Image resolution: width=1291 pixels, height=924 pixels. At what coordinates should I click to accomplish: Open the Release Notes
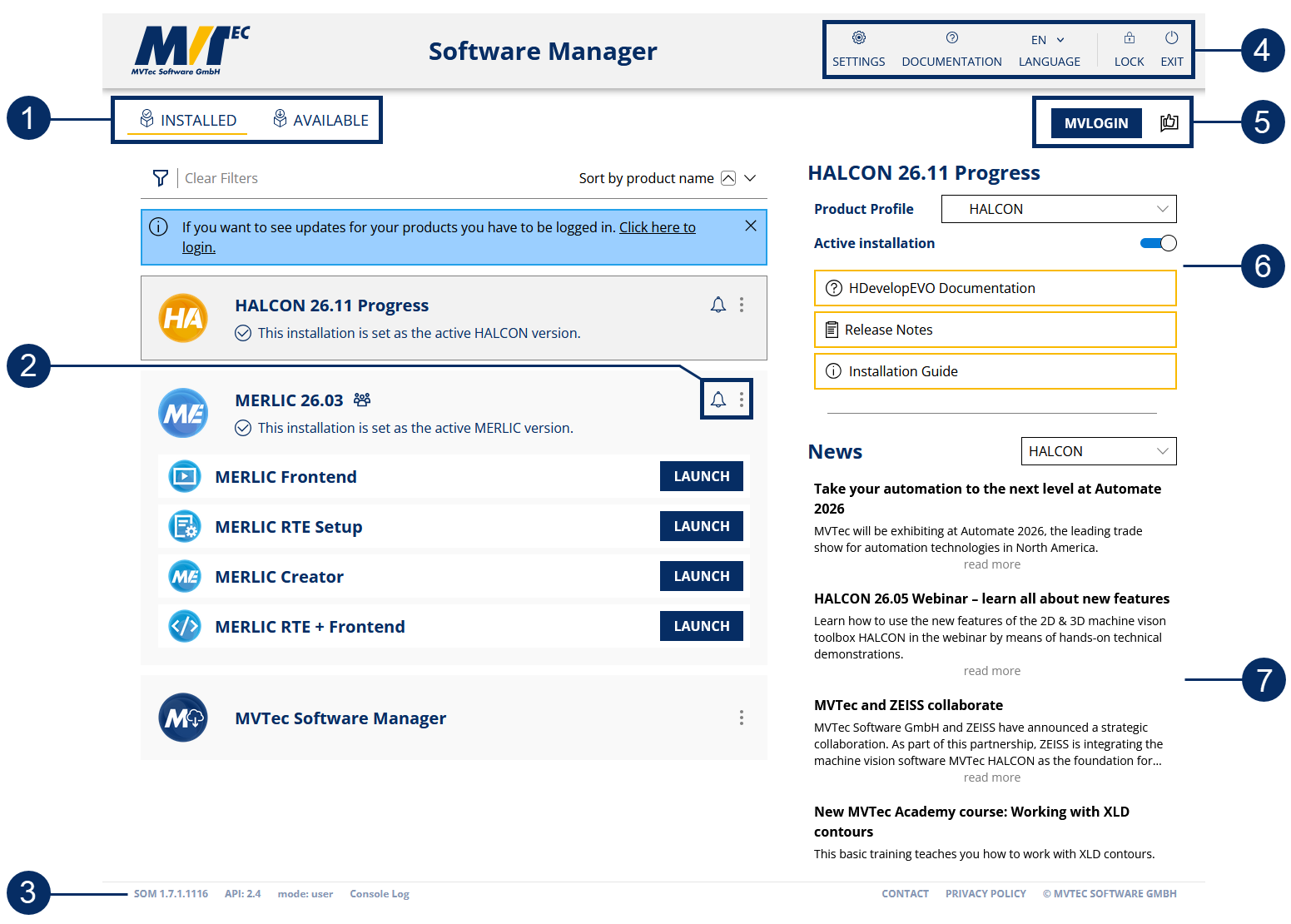[995, 330]
